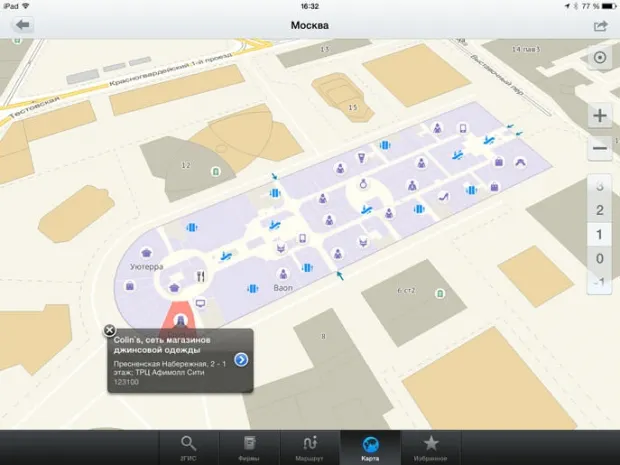
Task: Tap the Уютерра store label
Action: pyautogui.click(x=147, y=267)
